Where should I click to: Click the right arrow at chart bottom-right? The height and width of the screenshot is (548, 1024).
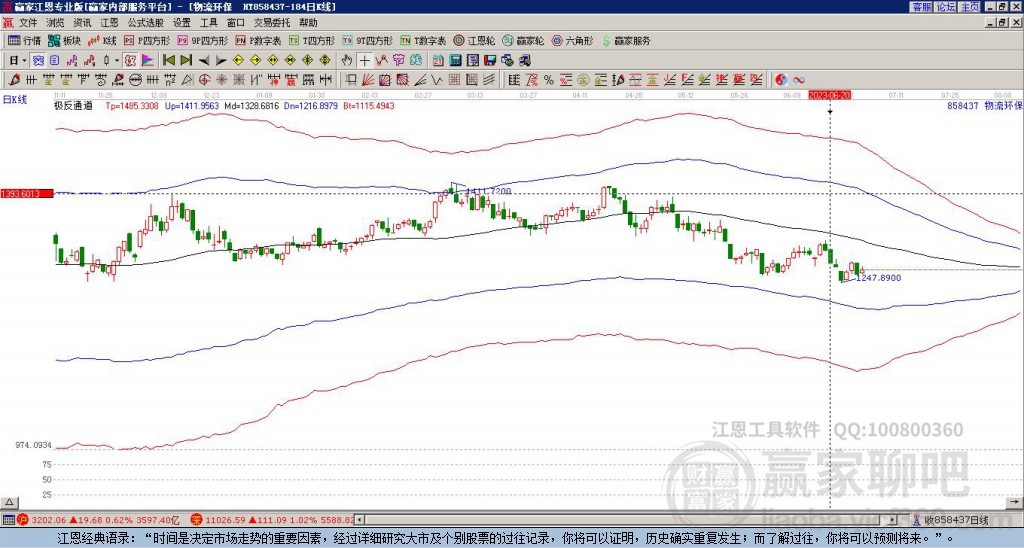[x=1016, y=502]
